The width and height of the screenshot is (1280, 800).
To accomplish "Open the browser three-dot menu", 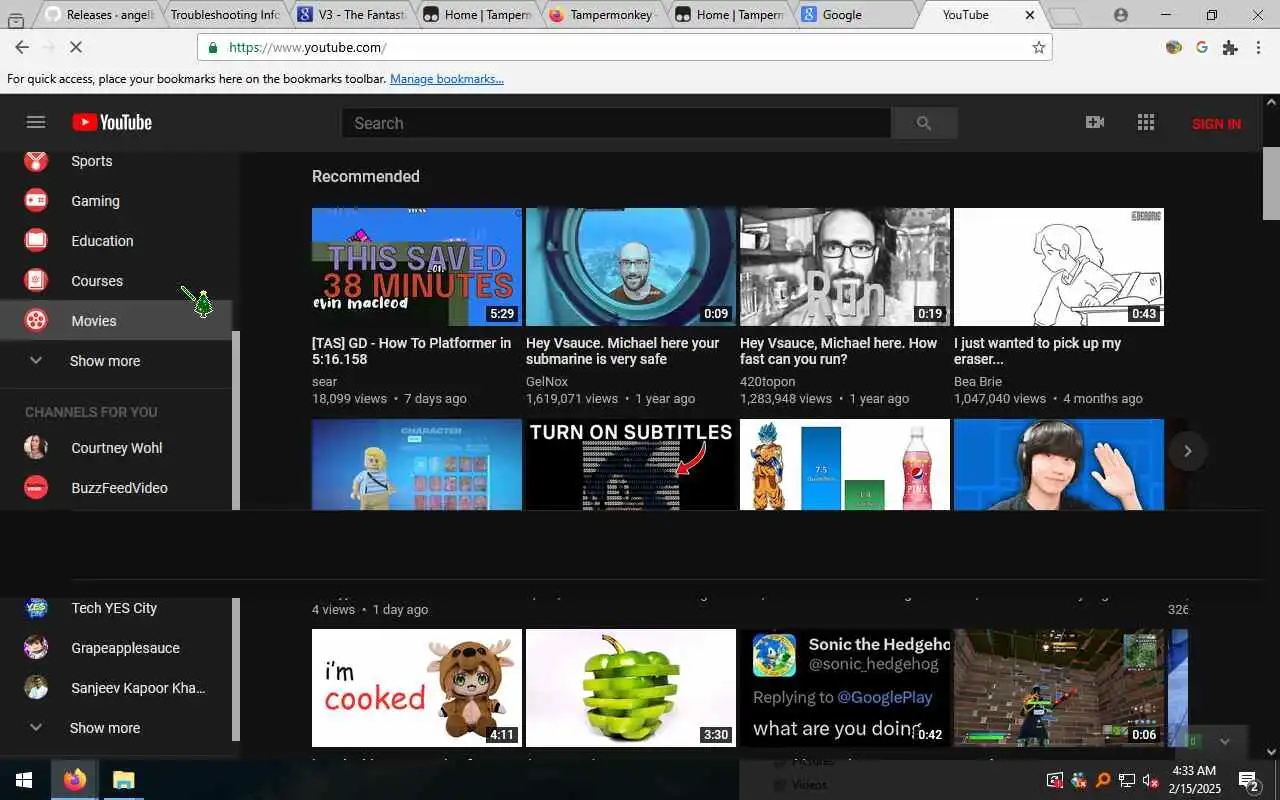I will click(x=1258, y=47).
